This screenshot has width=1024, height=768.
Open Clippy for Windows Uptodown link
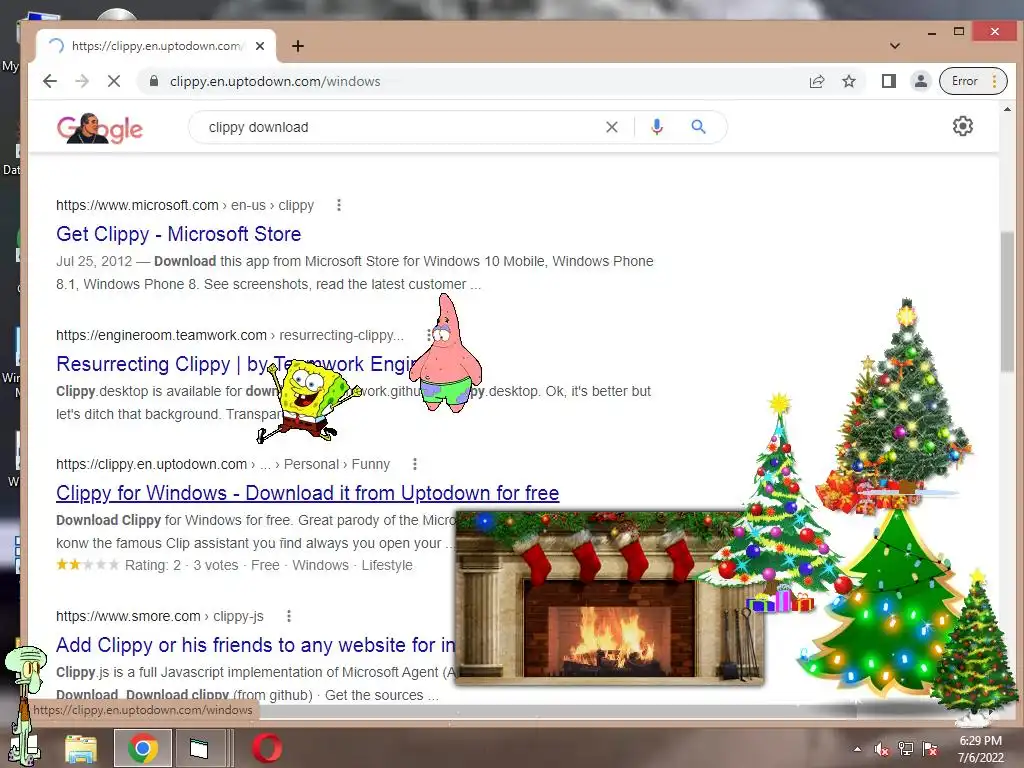click(x=308, y=493)
